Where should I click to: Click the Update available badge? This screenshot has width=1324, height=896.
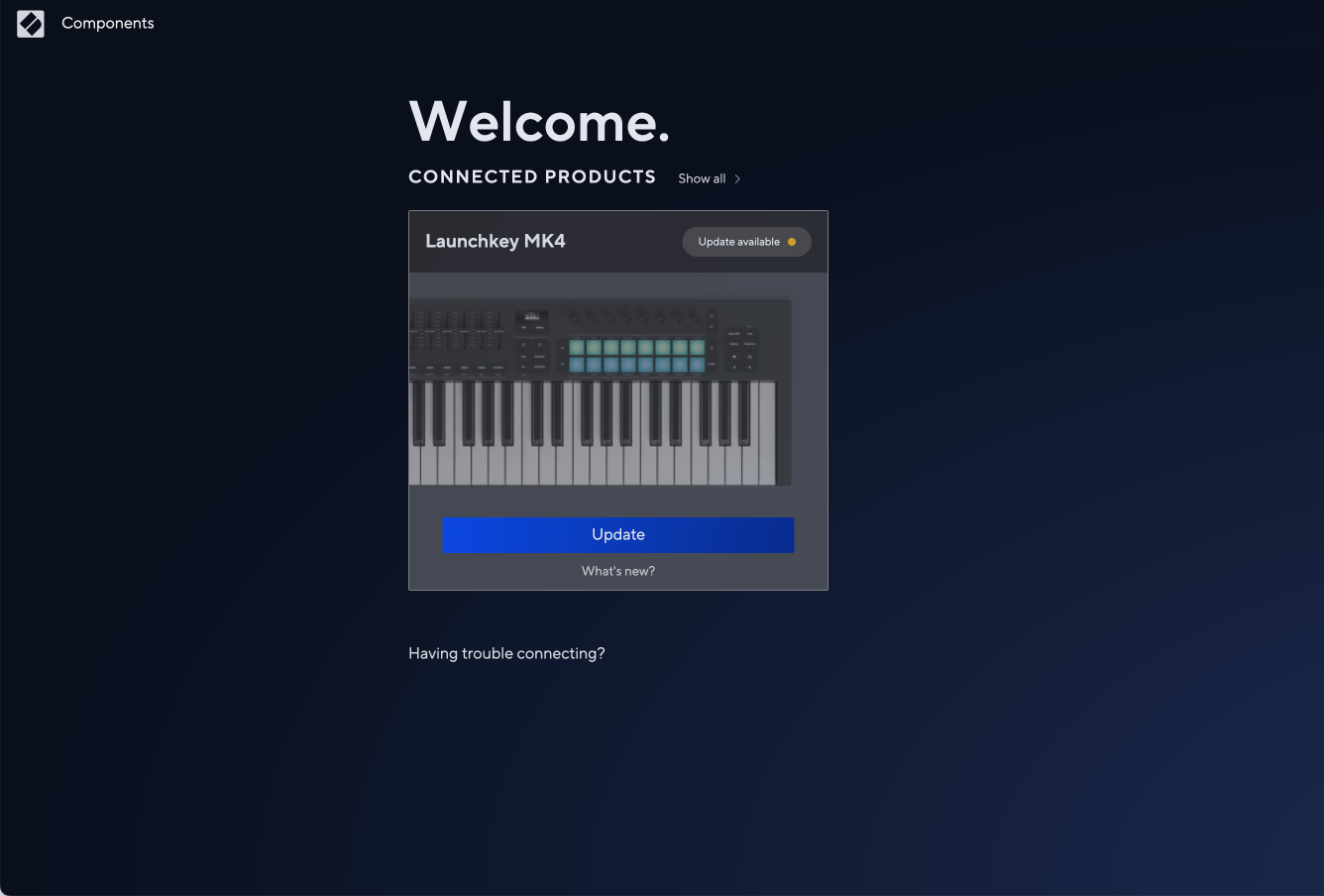tap(747, 242)
